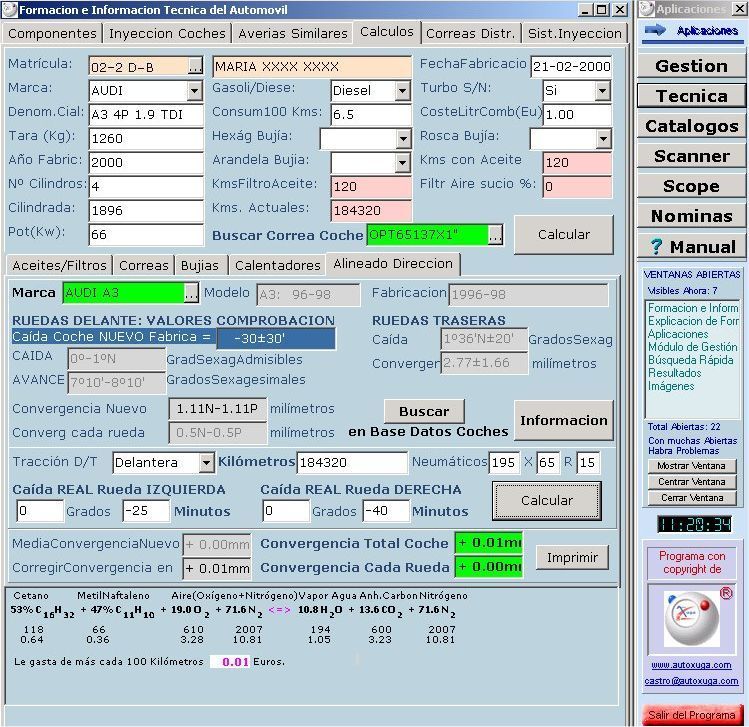Open the Calentadores sub-tab

click(278, 265)
